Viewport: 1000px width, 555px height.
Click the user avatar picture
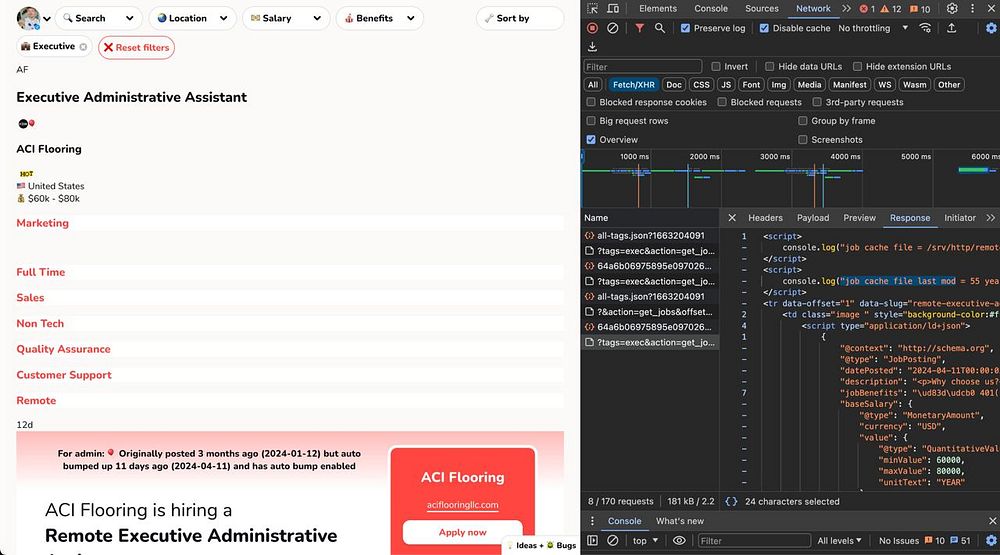[x=28, y=18]
